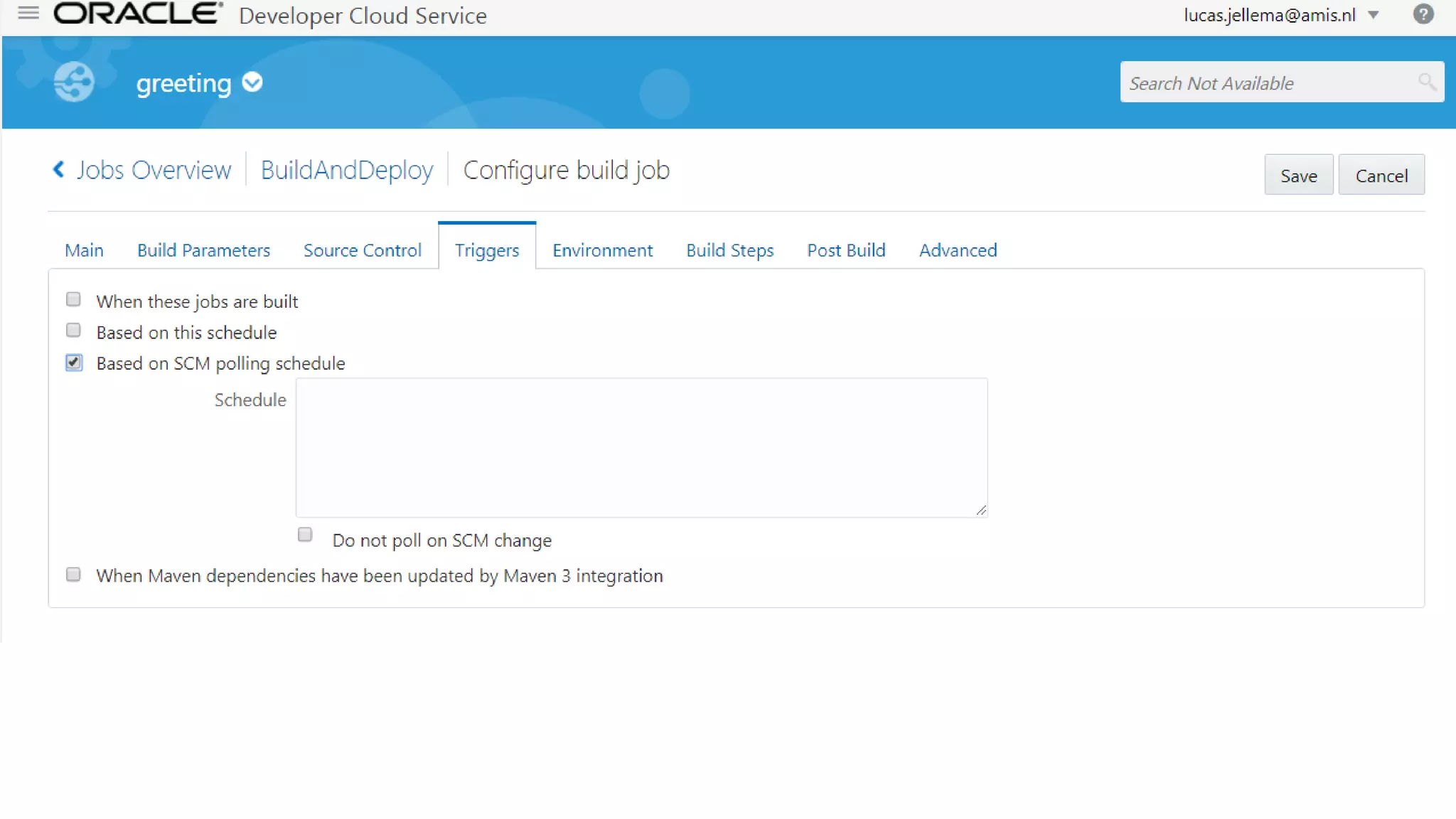
Task: Open the BuildAndDeploy breadcrumb link
Action: pos(347,170)
